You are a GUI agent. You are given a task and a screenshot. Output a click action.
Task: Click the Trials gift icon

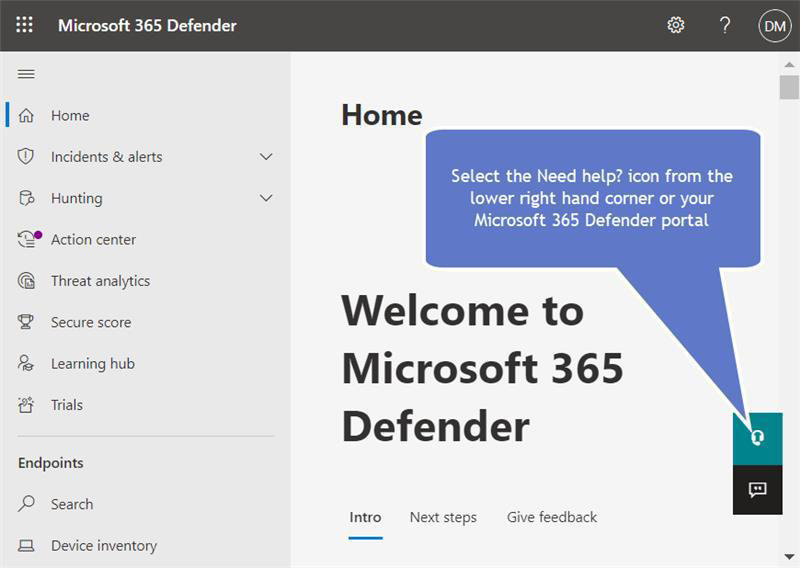tap(26, 404)
